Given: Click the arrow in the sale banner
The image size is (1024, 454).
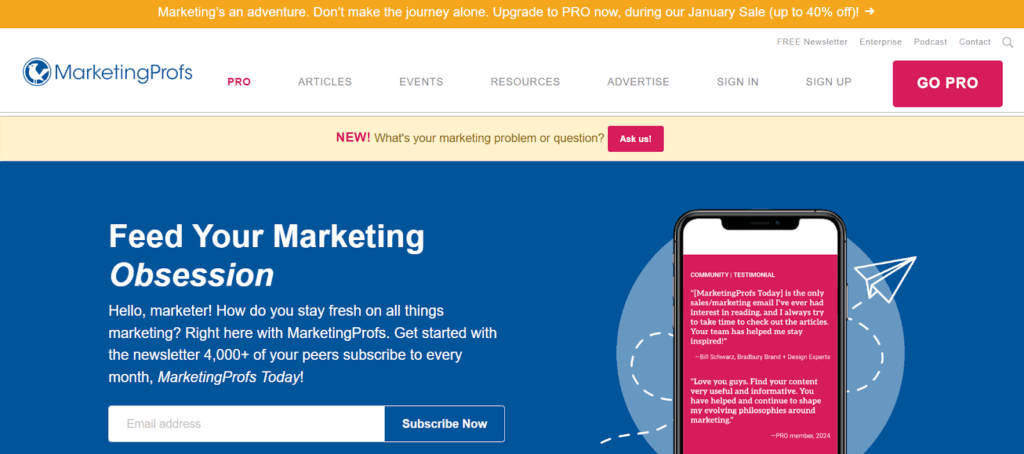Looking at the screenshot, I should point(869,12).
